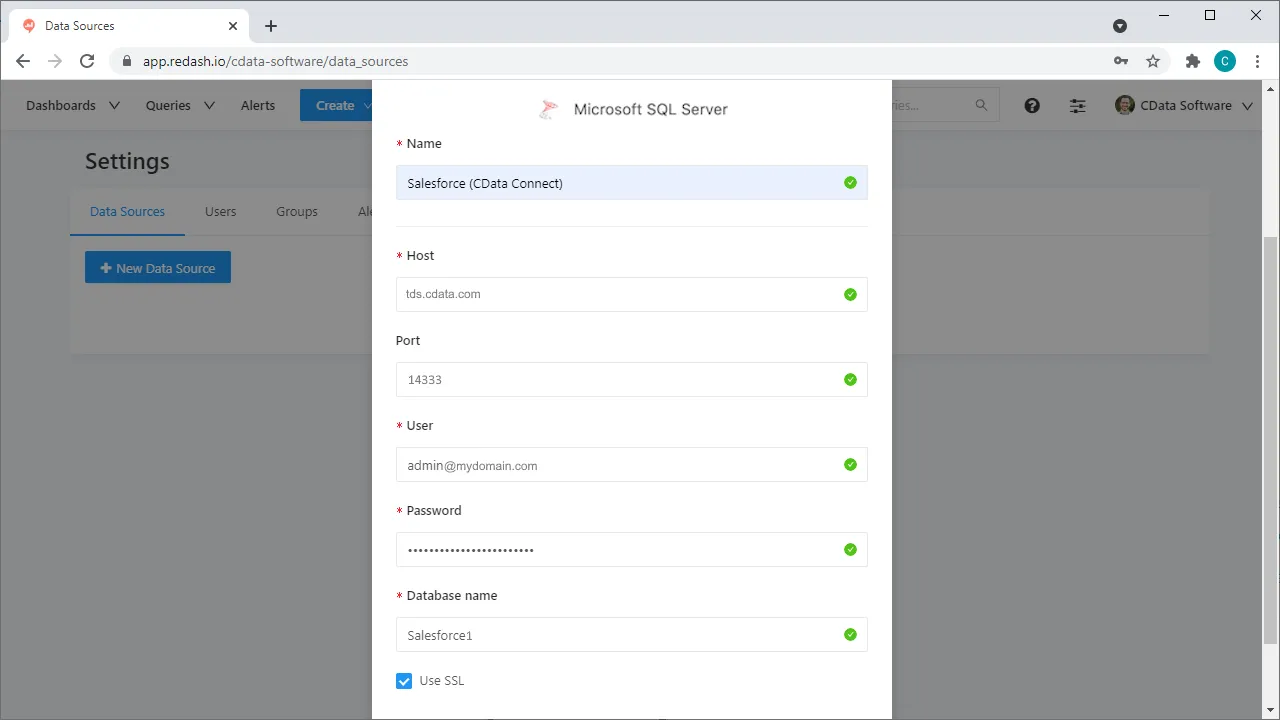Expand the Queries dropdown menu
Screen dimensions: 1280x720
[180, 106]
